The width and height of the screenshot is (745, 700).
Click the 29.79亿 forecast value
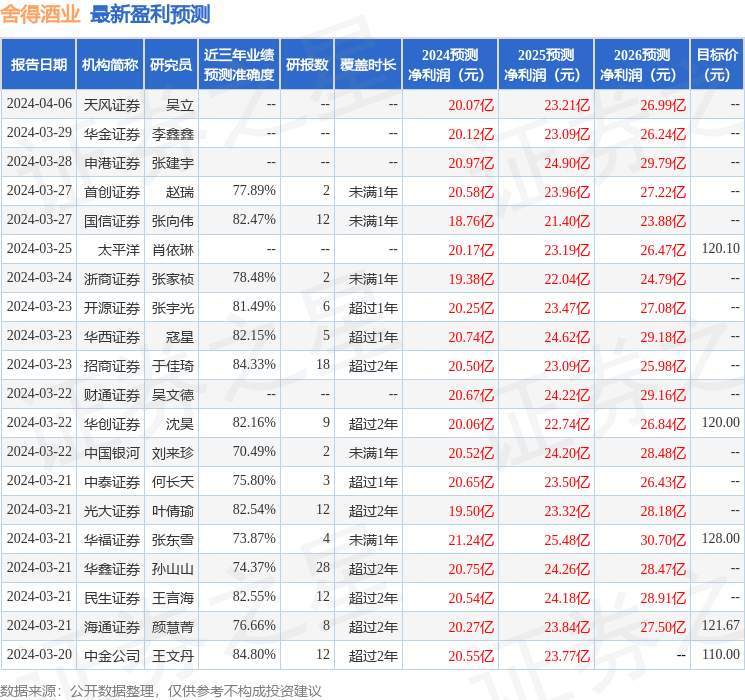coord(663,163)
